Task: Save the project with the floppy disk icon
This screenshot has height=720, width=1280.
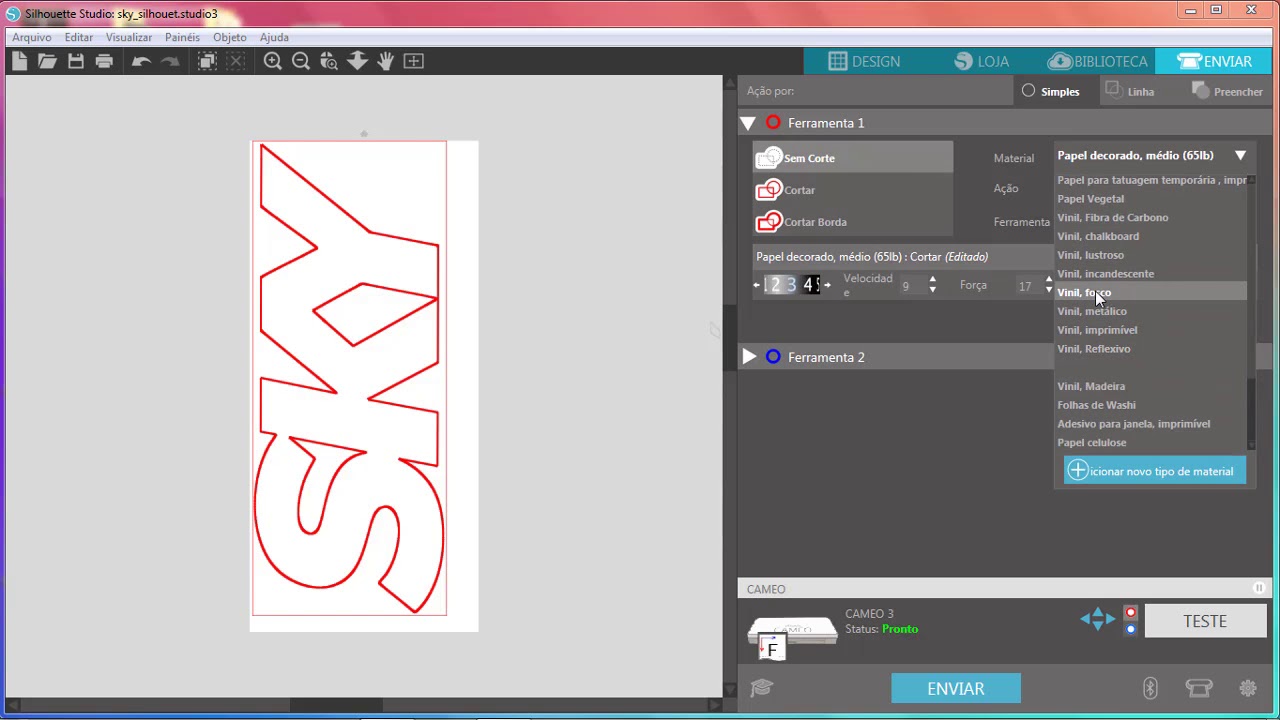Action: [76, 61]
